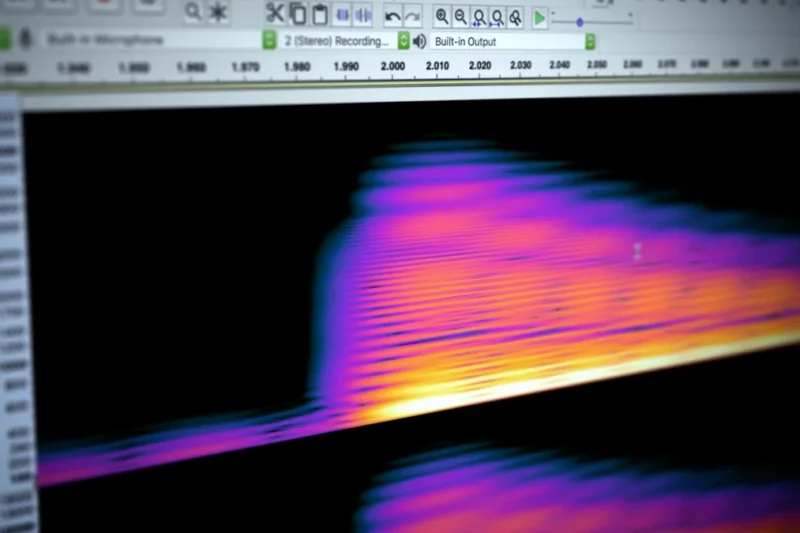The image size is (800, 533).
Task: Click timeline ruler at 2.010
Action: (437, 66)
